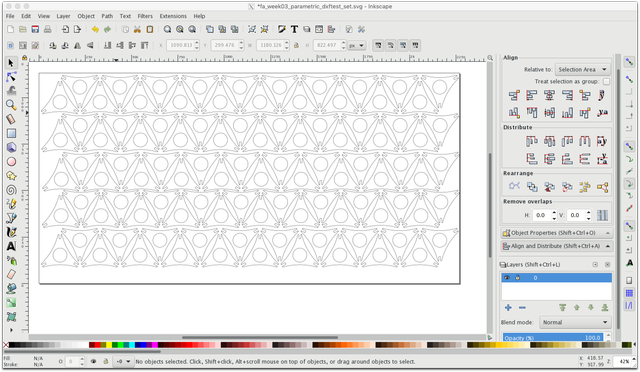Open the Extensions menu
Viewport: 640px width, 372px height.
click(x=173, y=16)
